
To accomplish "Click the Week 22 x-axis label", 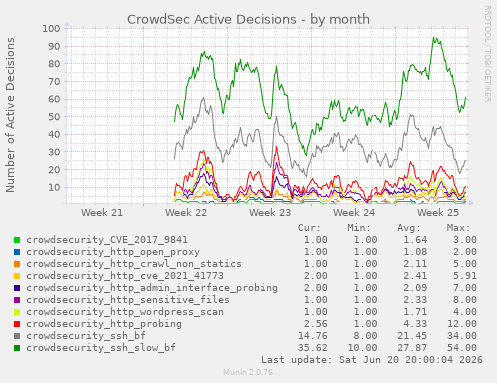I will pyautogui.click(x=186, y=212).
